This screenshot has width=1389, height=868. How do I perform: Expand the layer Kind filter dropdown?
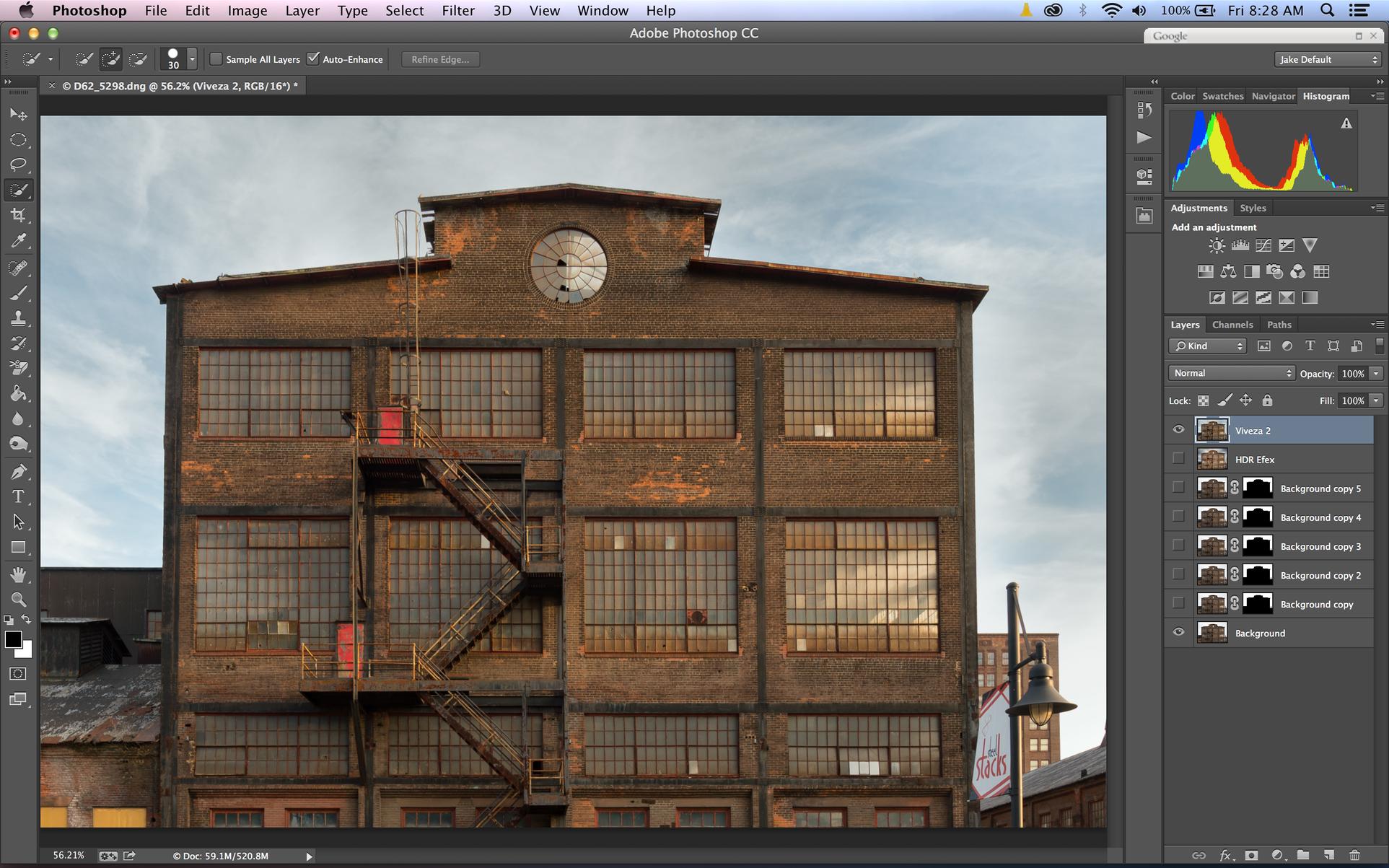1207,346
